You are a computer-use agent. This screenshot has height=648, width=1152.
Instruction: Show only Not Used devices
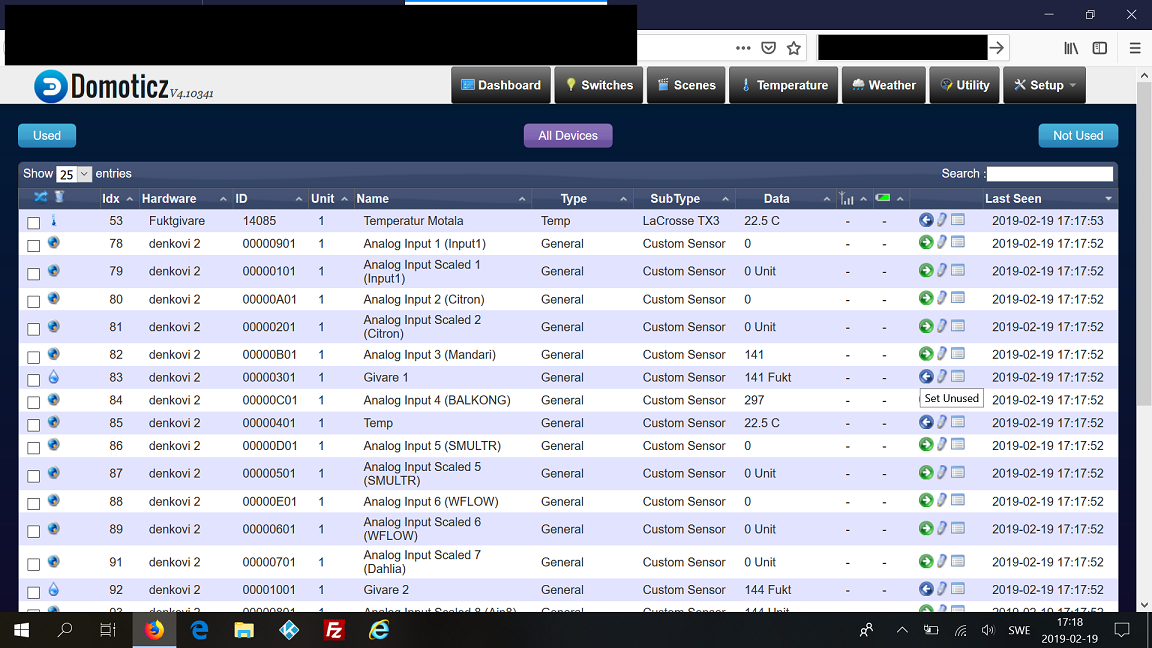(x=1078, y=135)
